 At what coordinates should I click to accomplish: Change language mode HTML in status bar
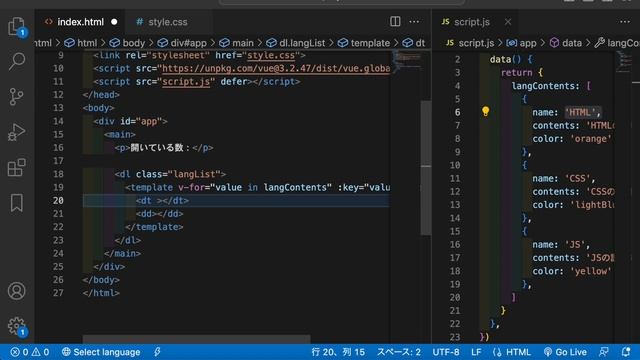coord(512,352)
